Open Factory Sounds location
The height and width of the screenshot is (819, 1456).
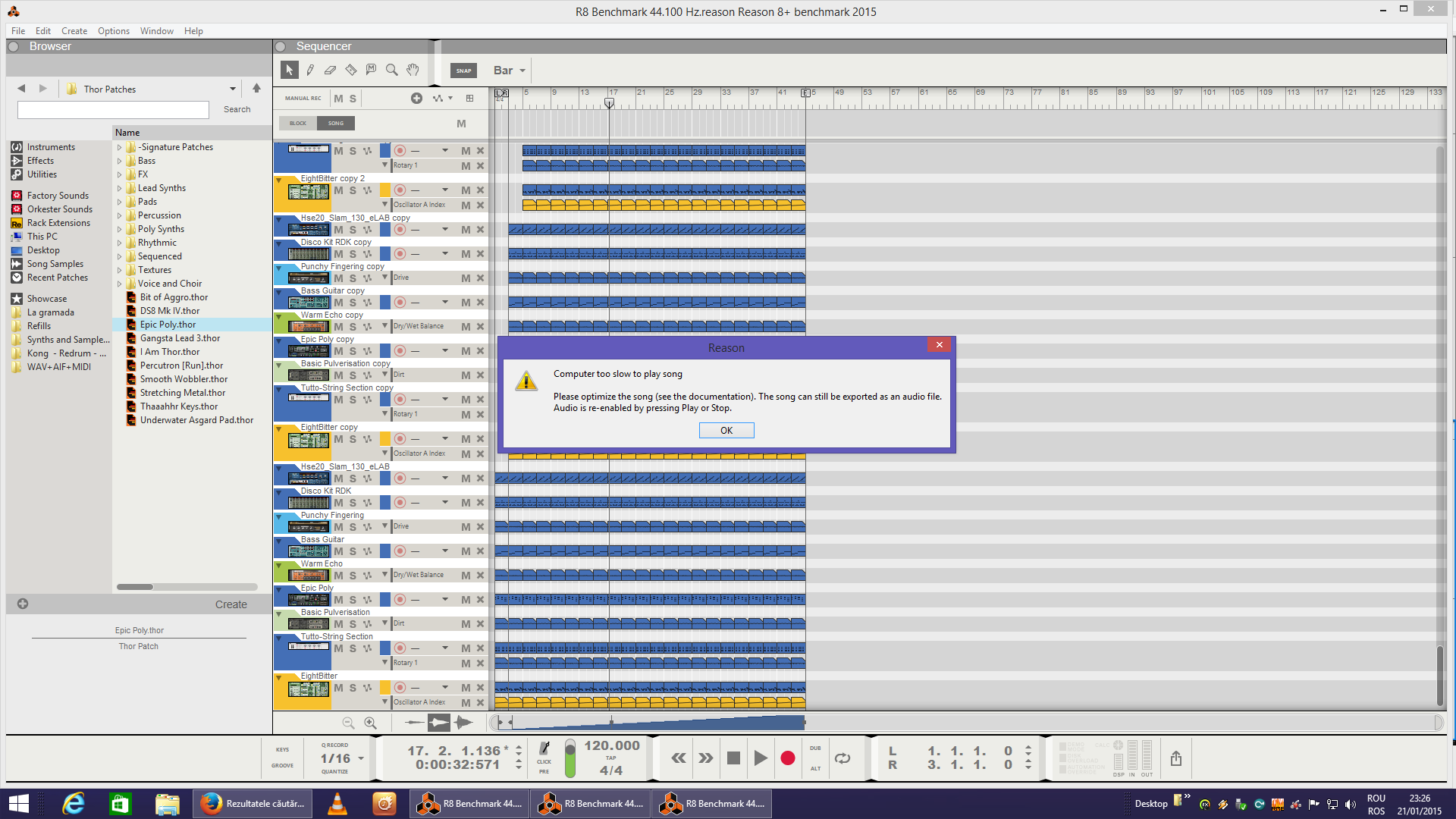(58, 196)
